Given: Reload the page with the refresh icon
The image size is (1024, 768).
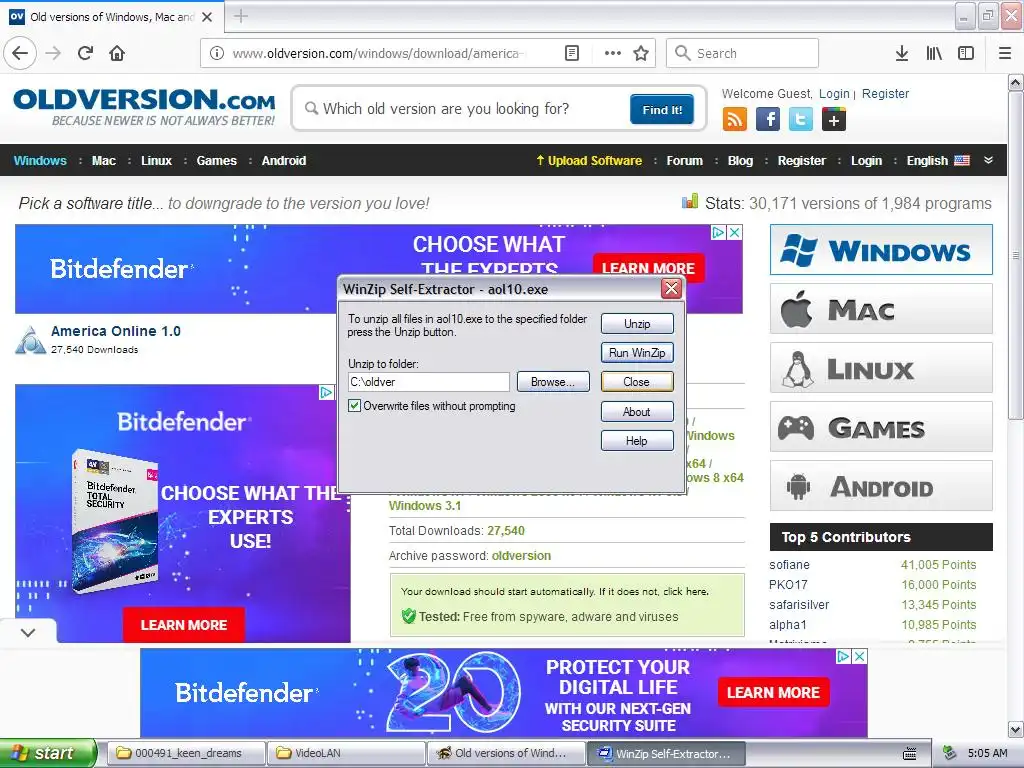Looking at the screenshot, I should (x=85, y=53).
